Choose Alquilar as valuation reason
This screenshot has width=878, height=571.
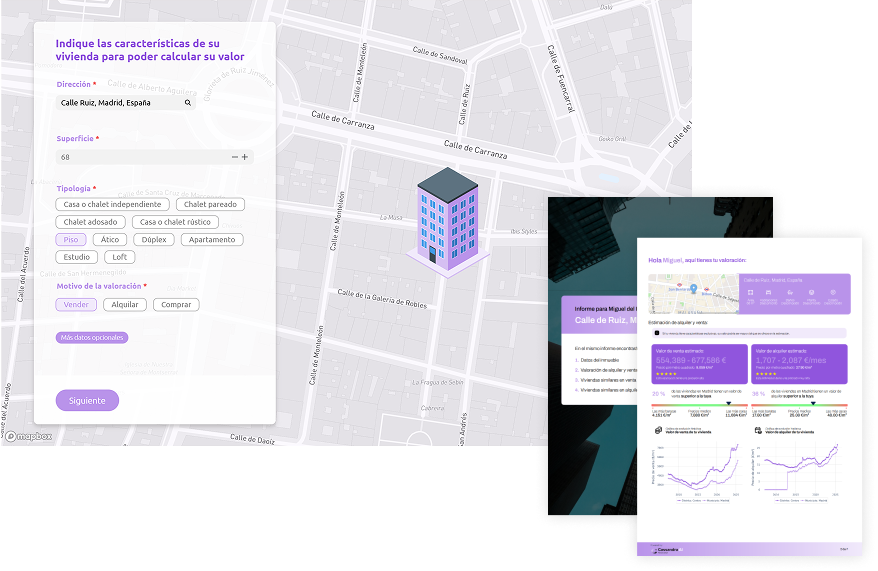click(125, 305)
